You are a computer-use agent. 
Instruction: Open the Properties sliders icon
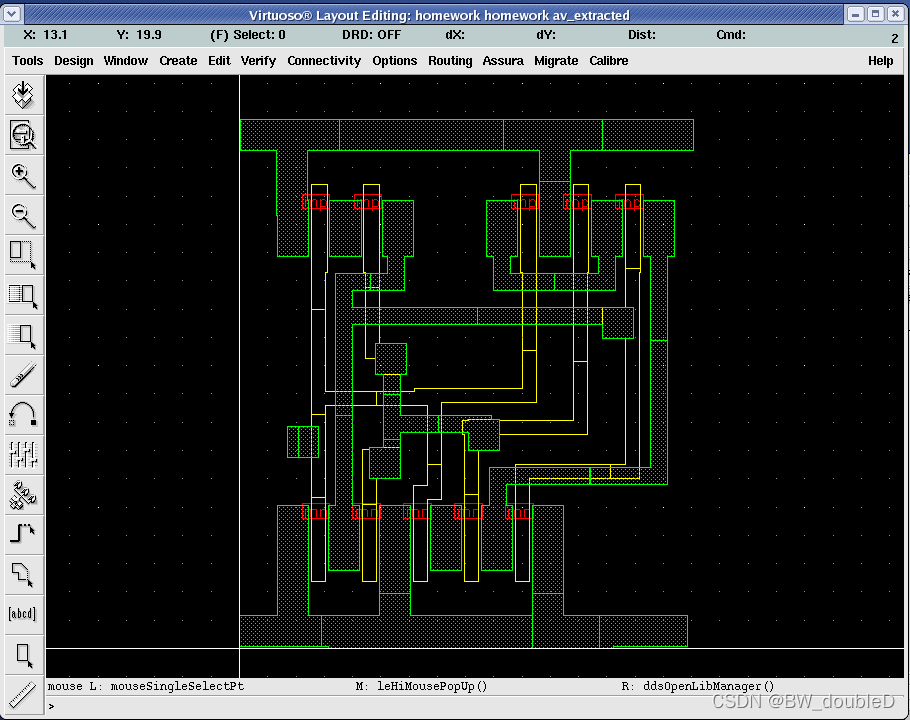(x=23, y=455)
